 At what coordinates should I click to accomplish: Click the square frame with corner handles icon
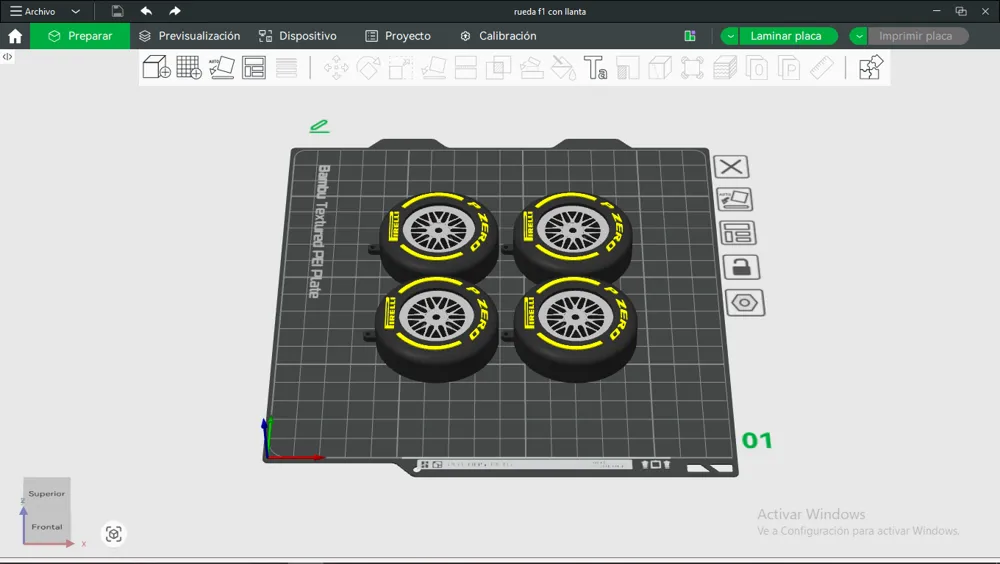[x=692, y=68]
